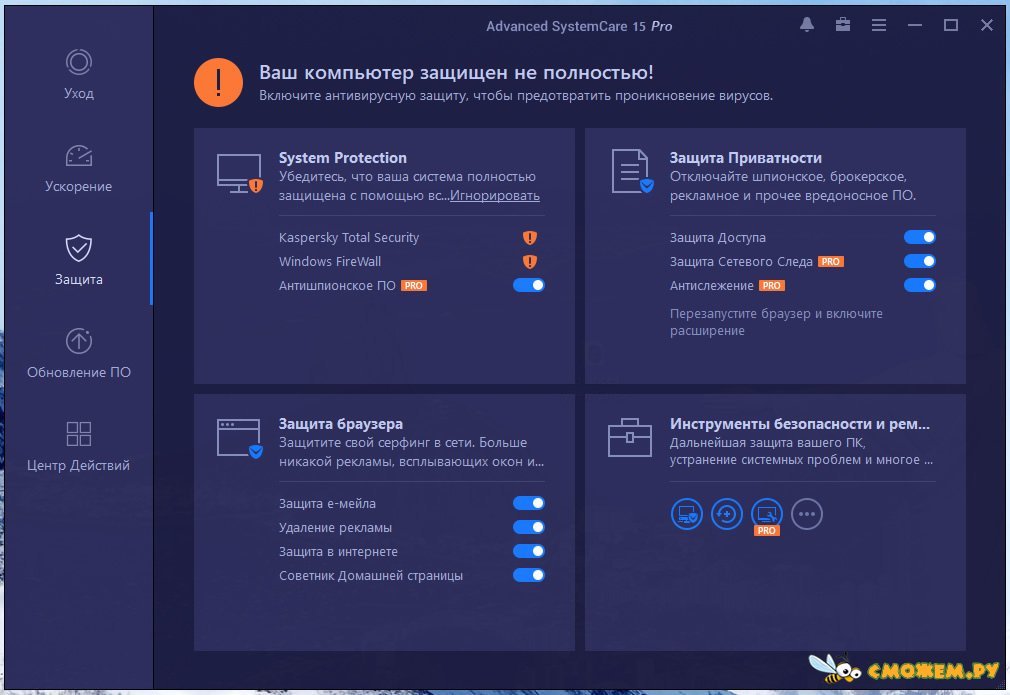1010x695 pixels.
Task: Open the Защита браузера section title
Action: pos(341,424)
